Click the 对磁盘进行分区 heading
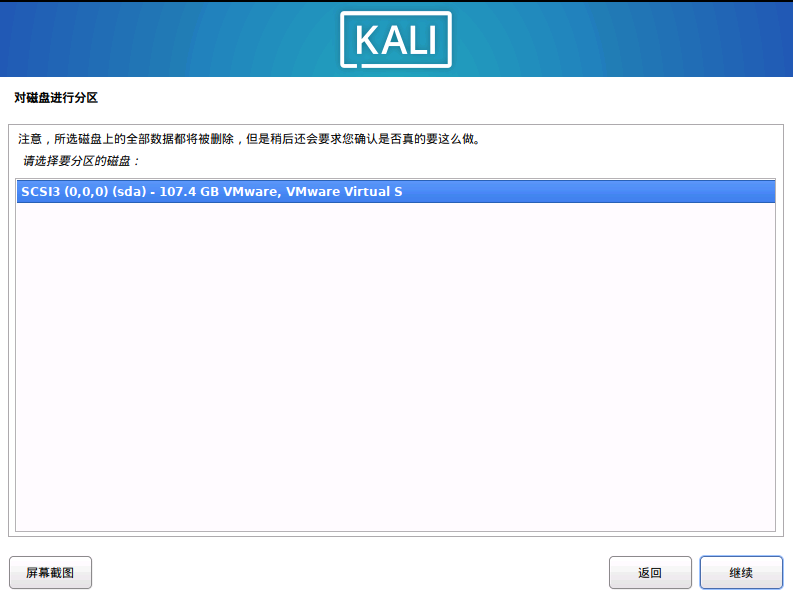Viewport: 793px width, 601px height. (56, 98)
